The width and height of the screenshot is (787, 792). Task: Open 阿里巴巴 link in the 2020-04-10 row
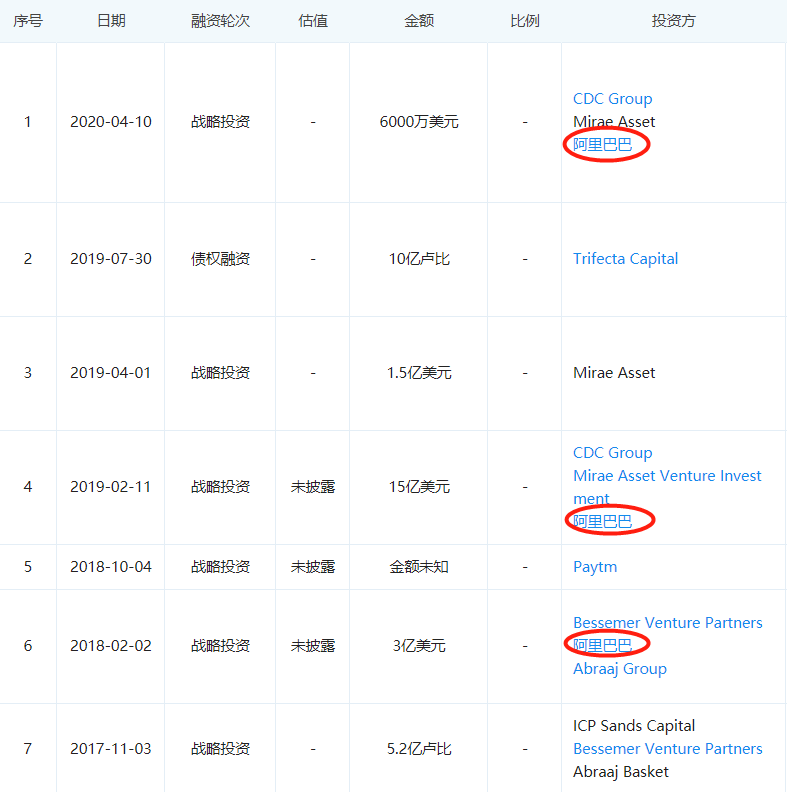(x=602, y=145)
